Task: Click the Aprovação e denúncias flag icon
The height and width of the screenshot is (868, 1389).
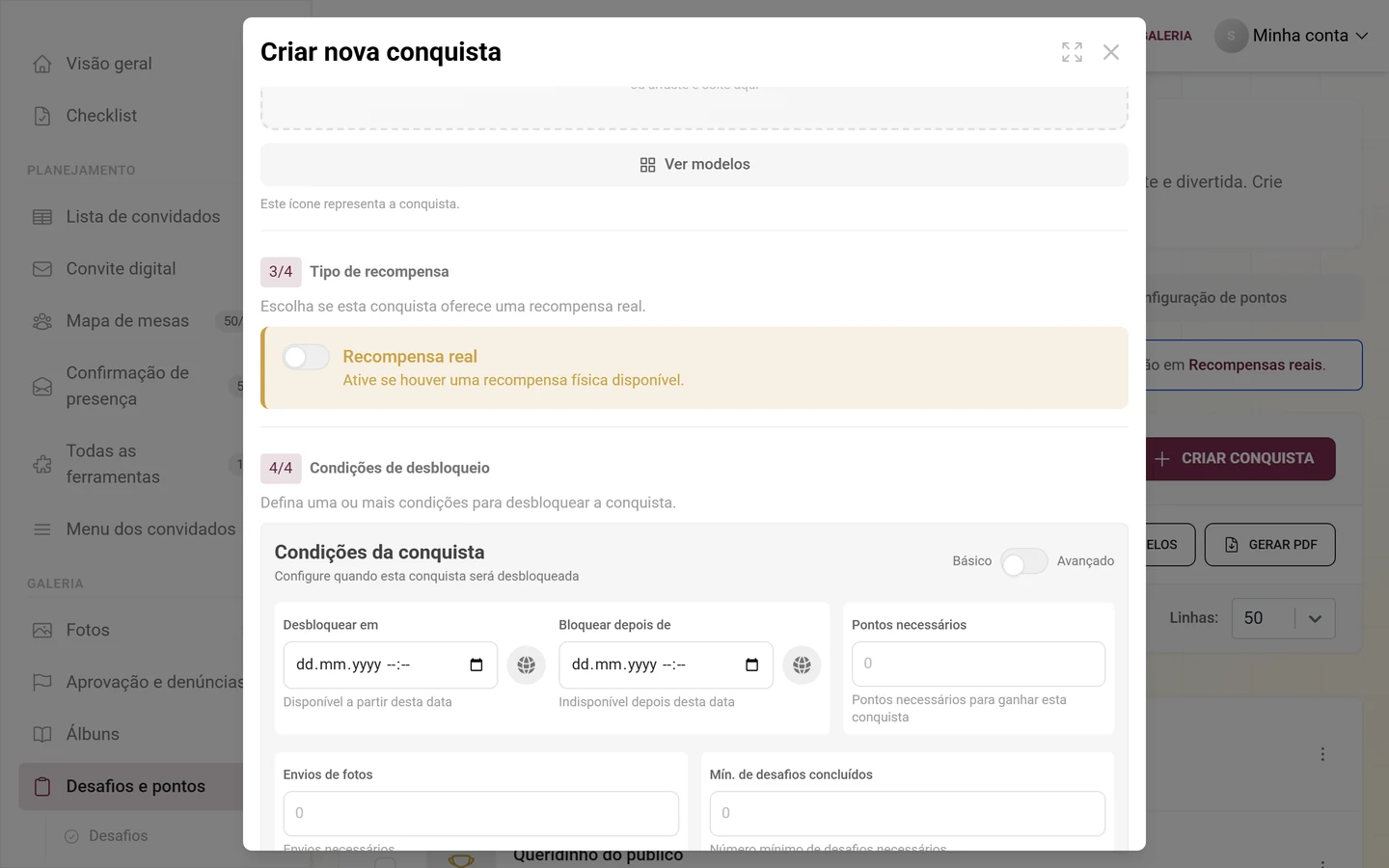Action: coord(42,682)
